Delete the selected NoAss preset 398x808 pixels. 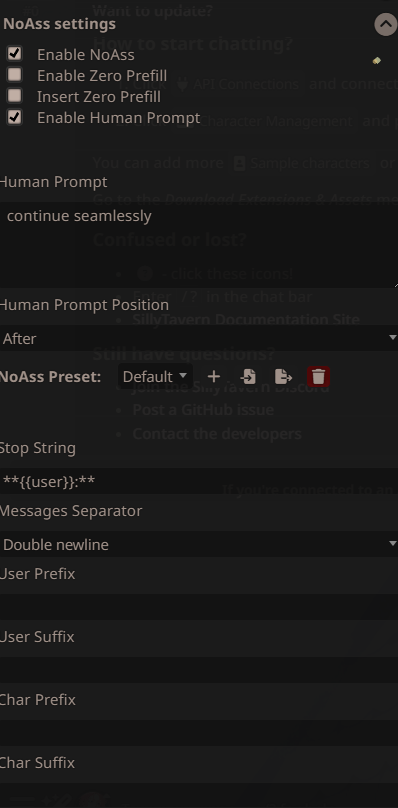tap(319, 377)
